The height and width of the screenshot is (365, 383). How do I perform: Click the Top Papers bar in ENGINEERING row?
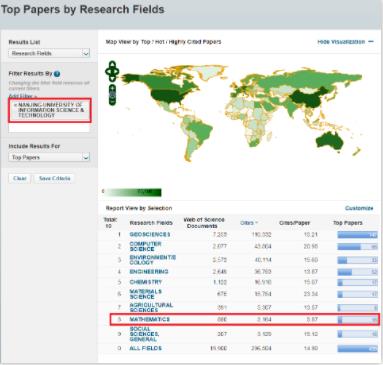[357, 272]
